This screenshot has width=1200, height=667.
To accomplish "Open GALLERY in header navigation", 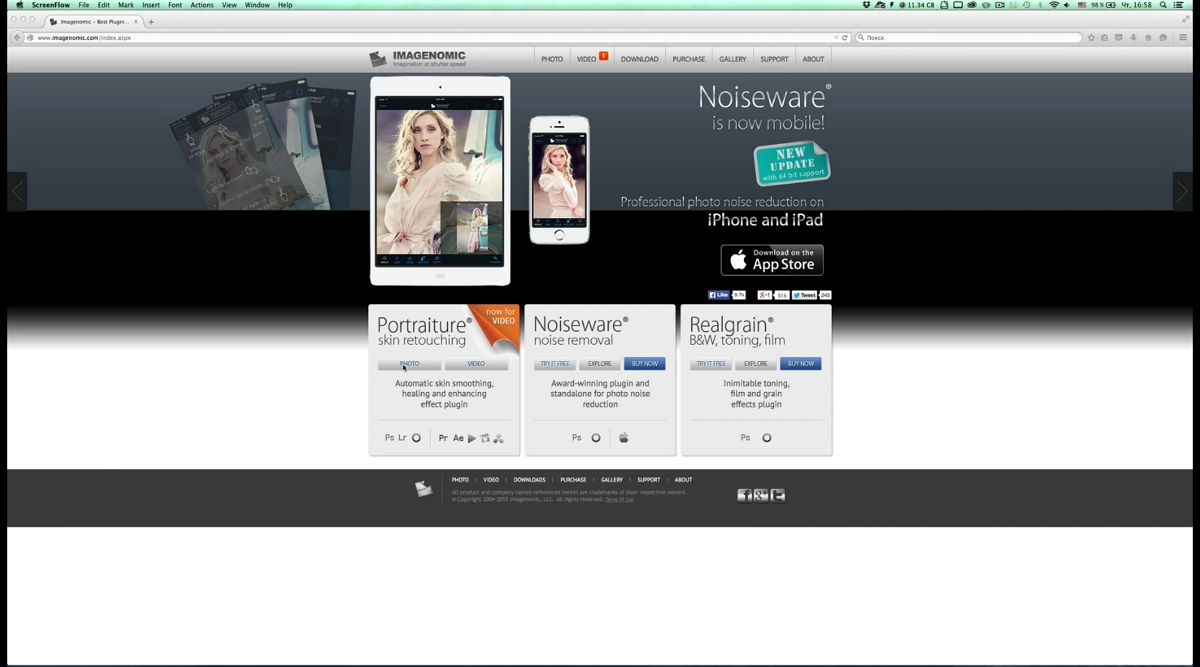I will click(732, 59).
